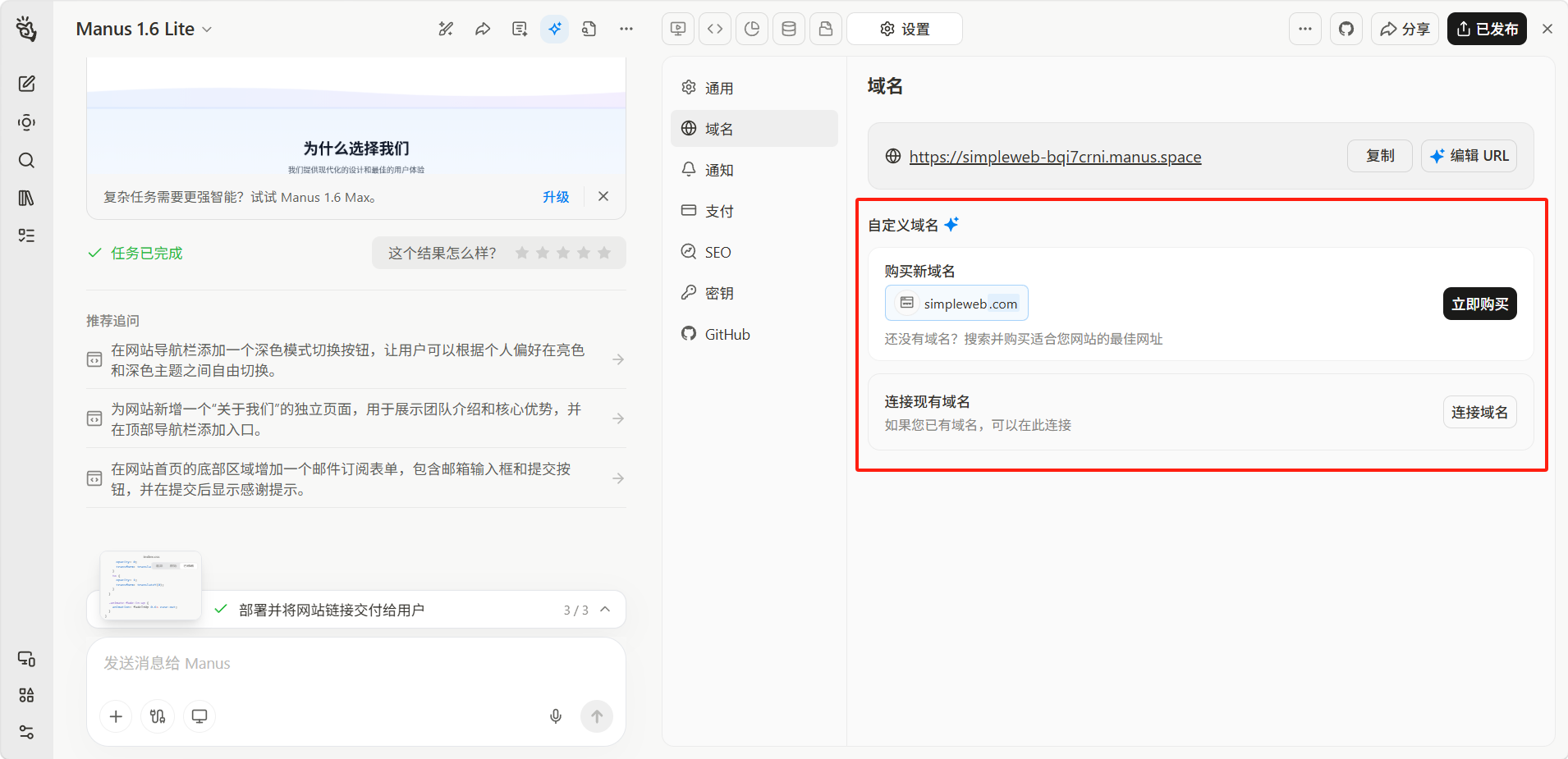Screen dimensions: 1568x759
Task: Rate the result with the fifth star
Action: (604, 253)
